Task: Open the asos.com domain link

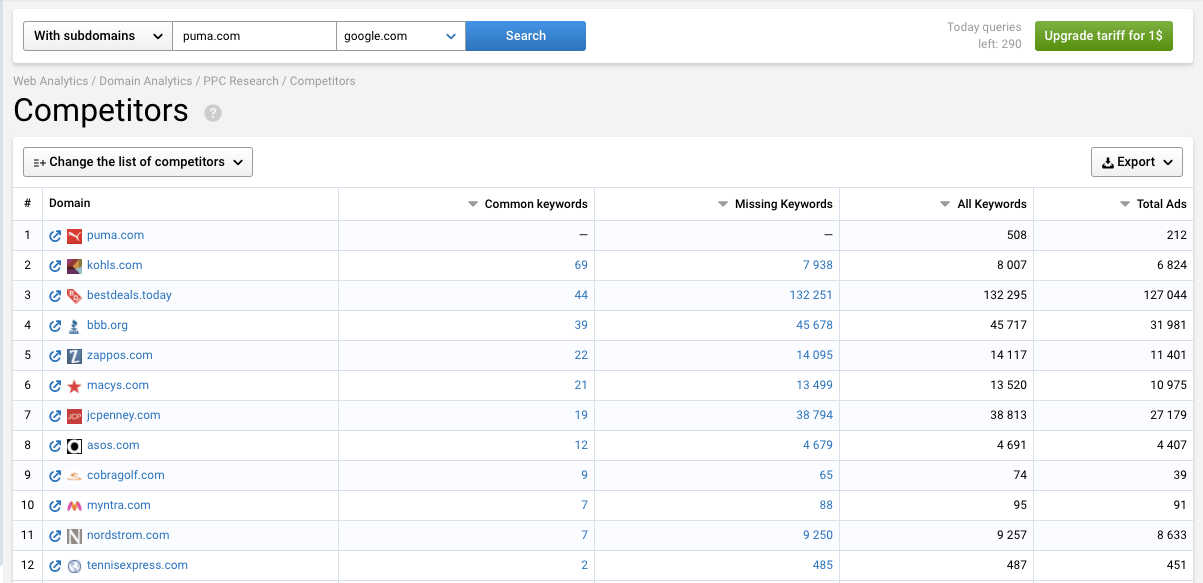Action: coord(113,446)
